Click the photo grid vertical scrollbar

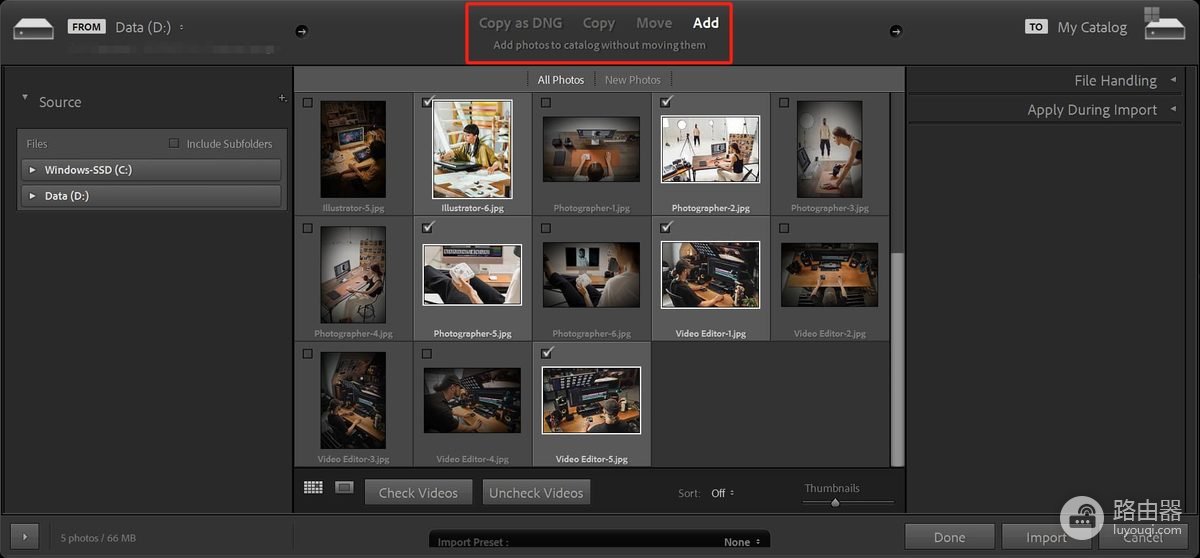897,360
